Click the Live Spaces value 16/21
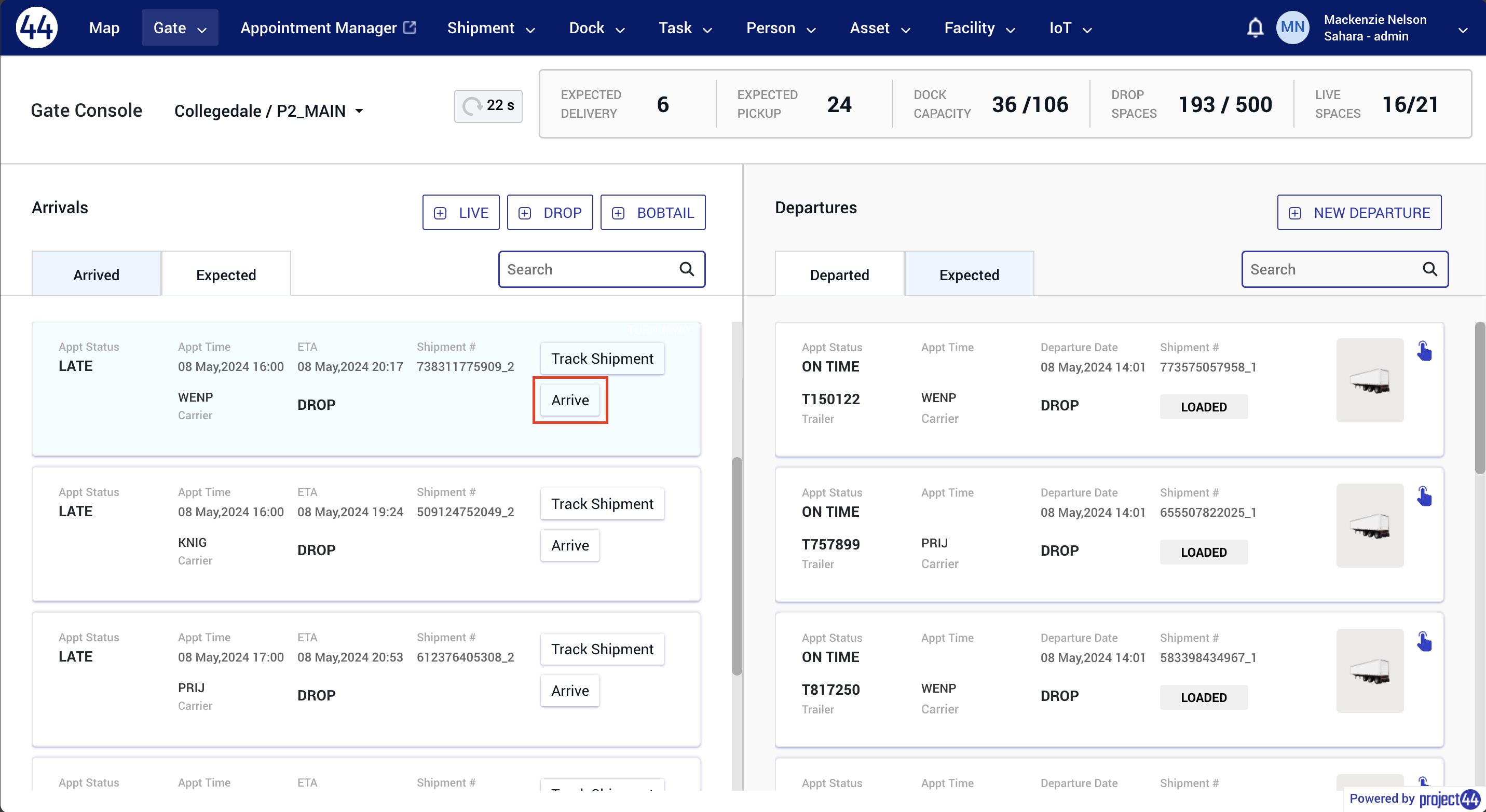 [x=1410, y=104]
